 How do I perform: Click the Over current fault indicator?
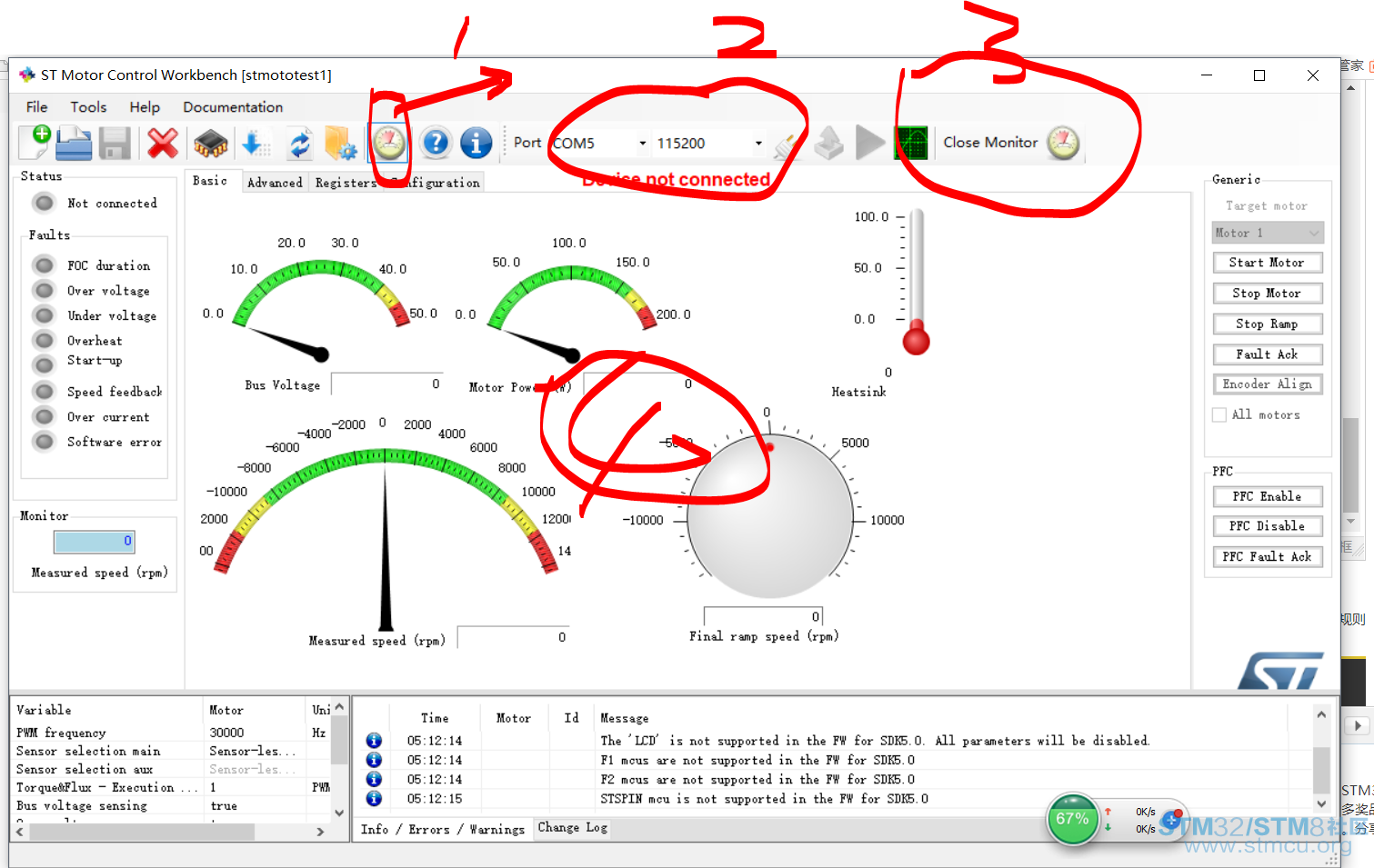click(43, 416)
